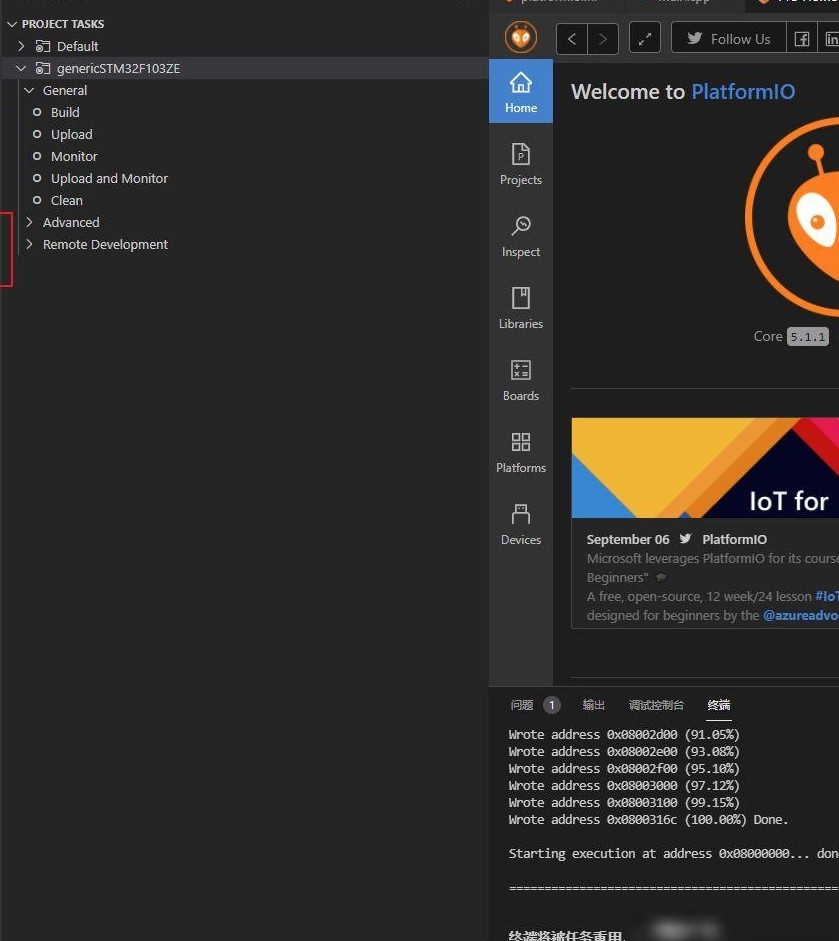Switch to the 问题 panel tab
The width and height of the screenshot is (839, 941).
click(522, 705)
